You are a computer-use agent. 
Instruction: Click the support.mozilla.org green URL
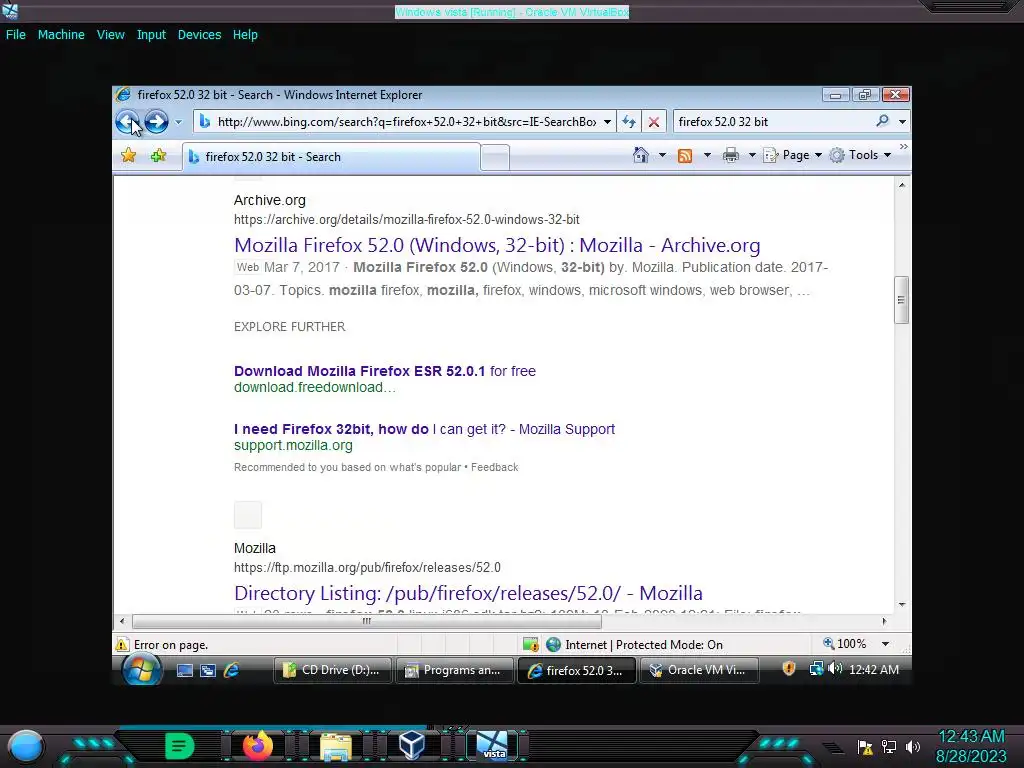coord(293,445)
